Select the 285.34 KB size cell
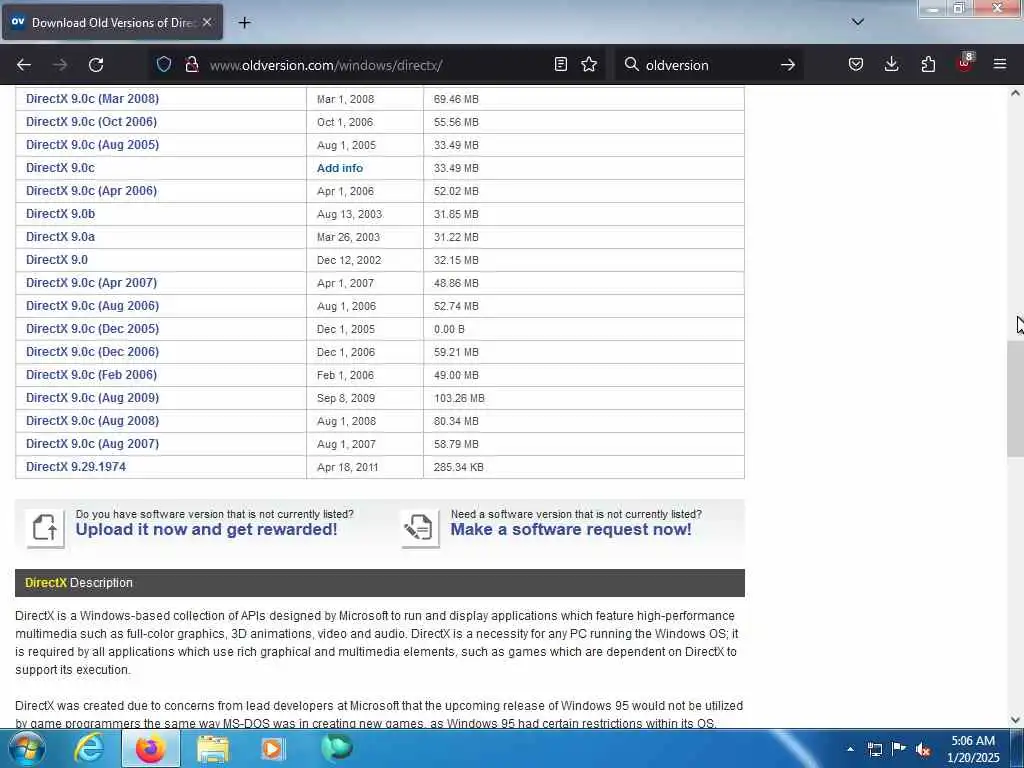This screenshot has height=768, width=1024. (584, 467)
